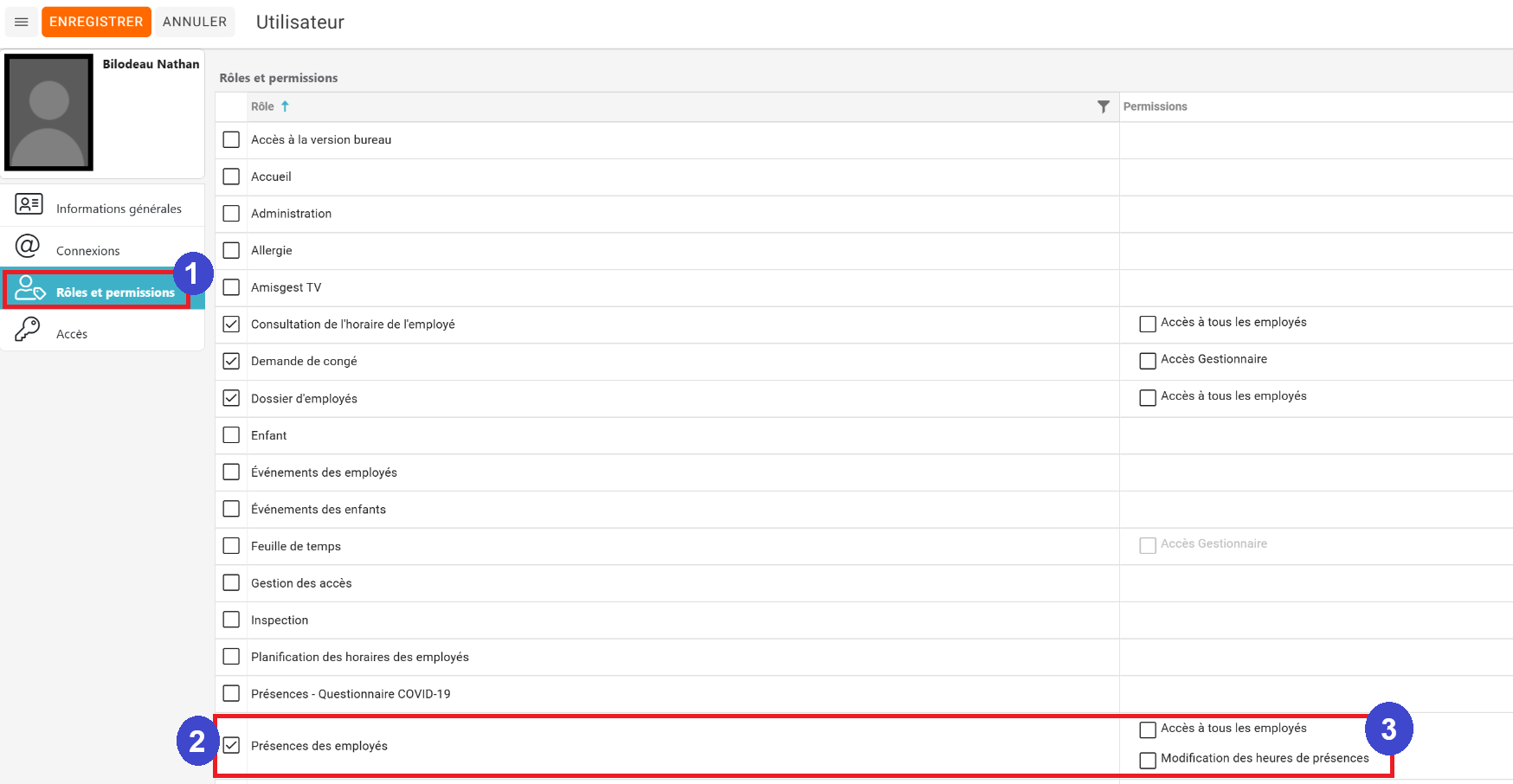Image resolution: width=1513 pixels, height=784 pixels.
Task: Click the key icon for Accès
Action: pyautogui.click(x=28, y=330)
